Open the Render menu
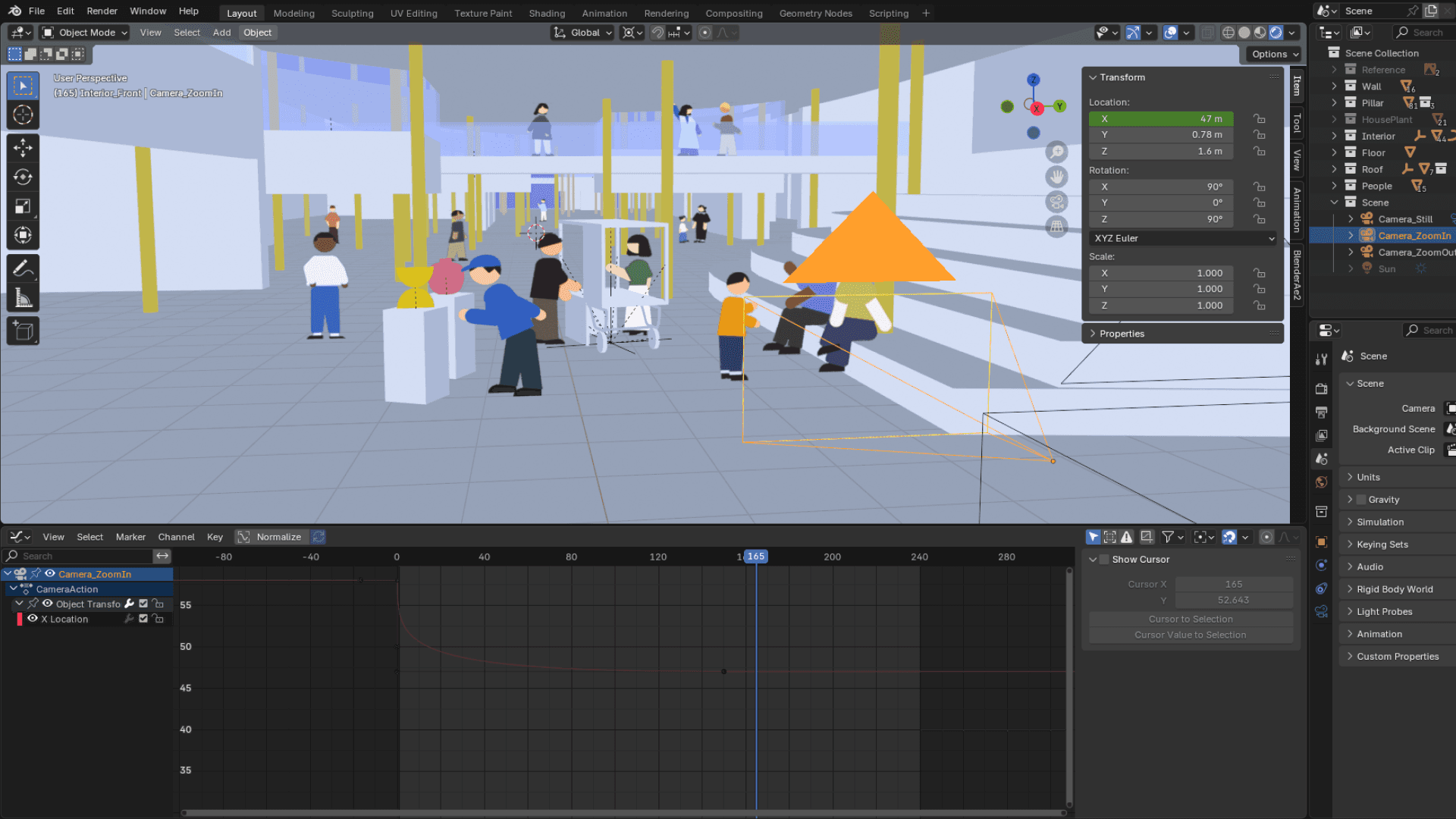The image size is (1456, 819). click(102, 11)
